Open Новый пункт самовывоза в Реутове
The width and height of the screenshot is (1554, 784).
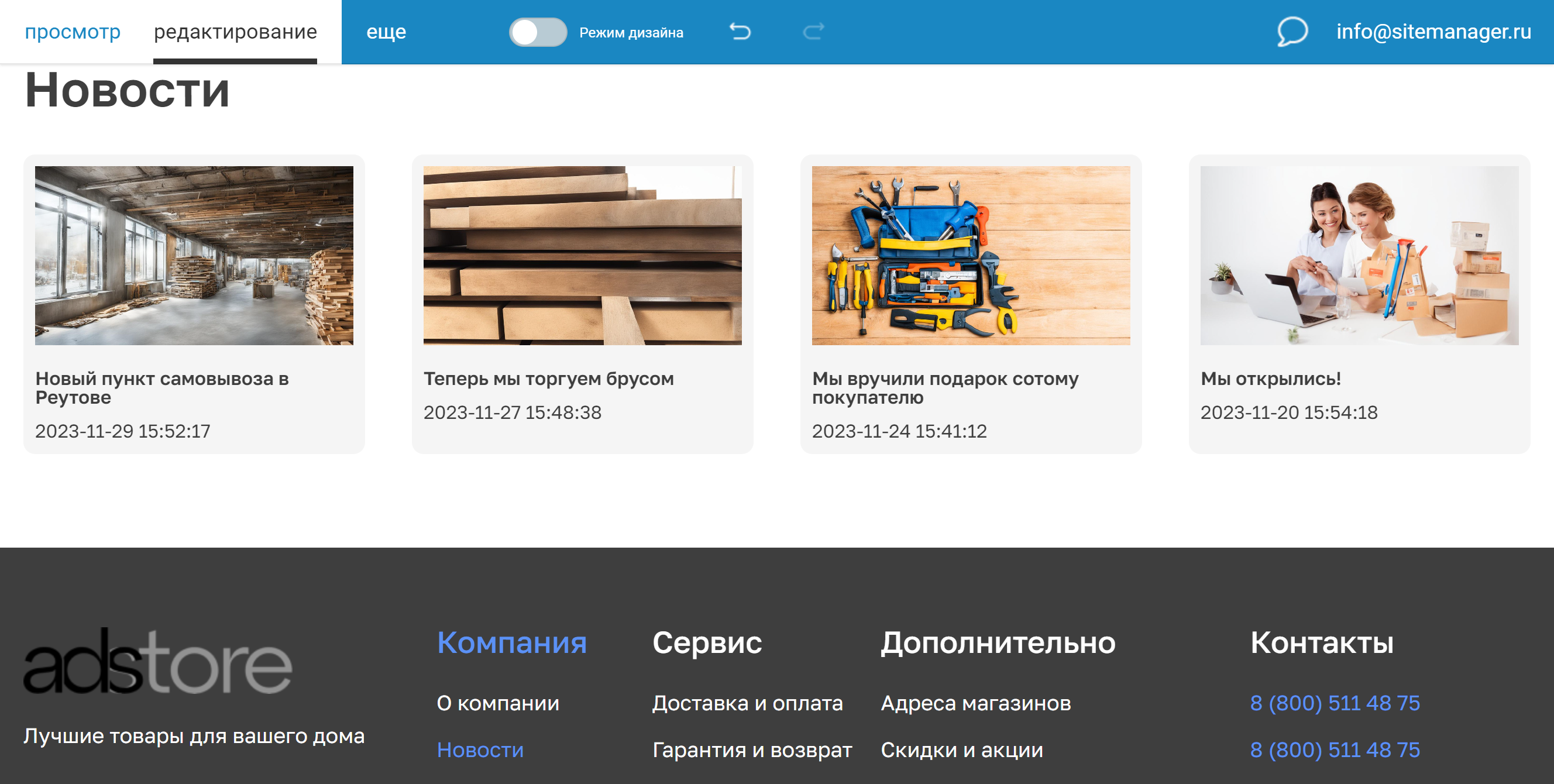163,388
